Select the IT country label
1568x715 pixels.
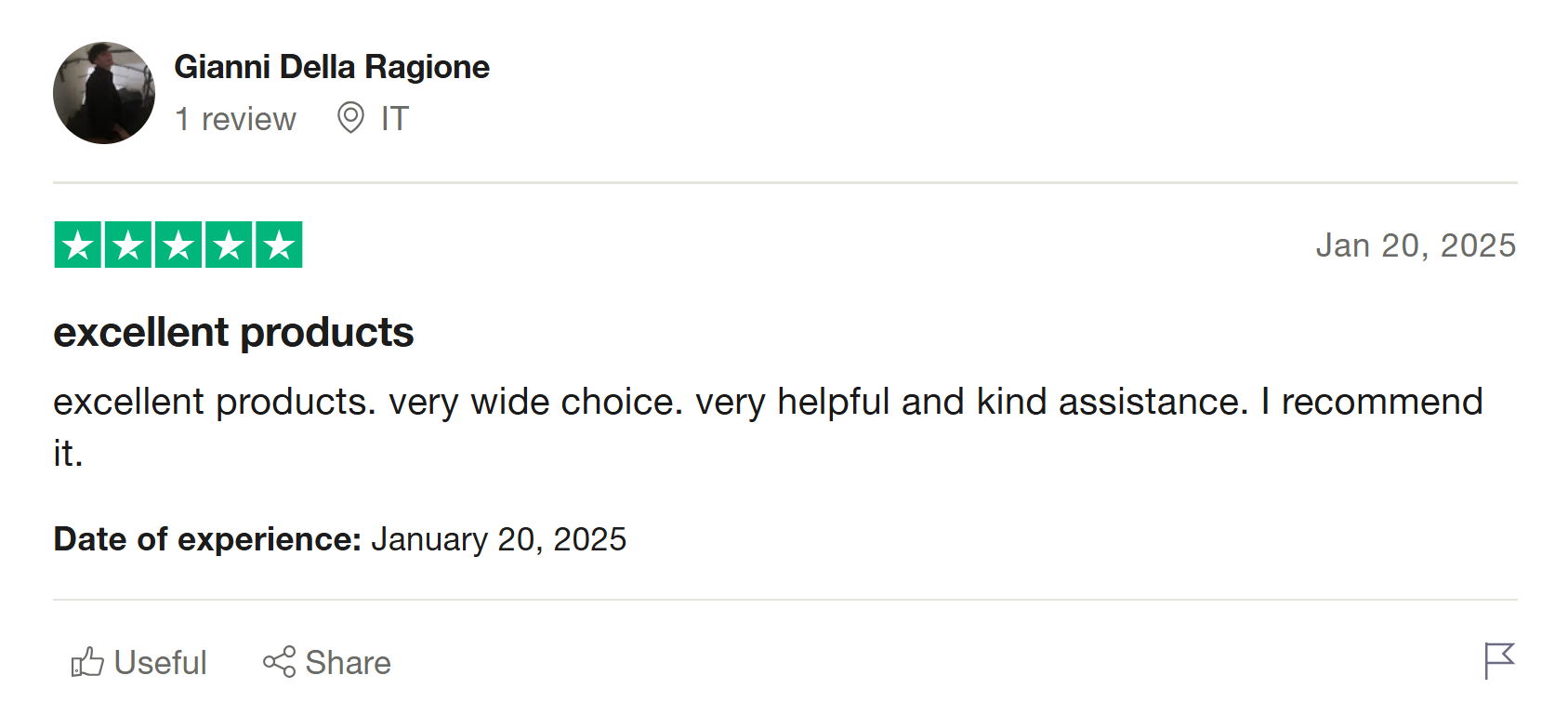(x=394, y=119)
